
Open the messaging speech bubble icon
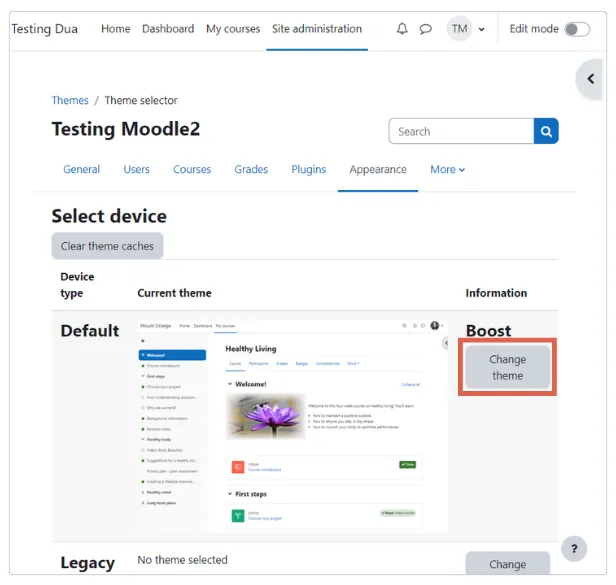point(425,29)
